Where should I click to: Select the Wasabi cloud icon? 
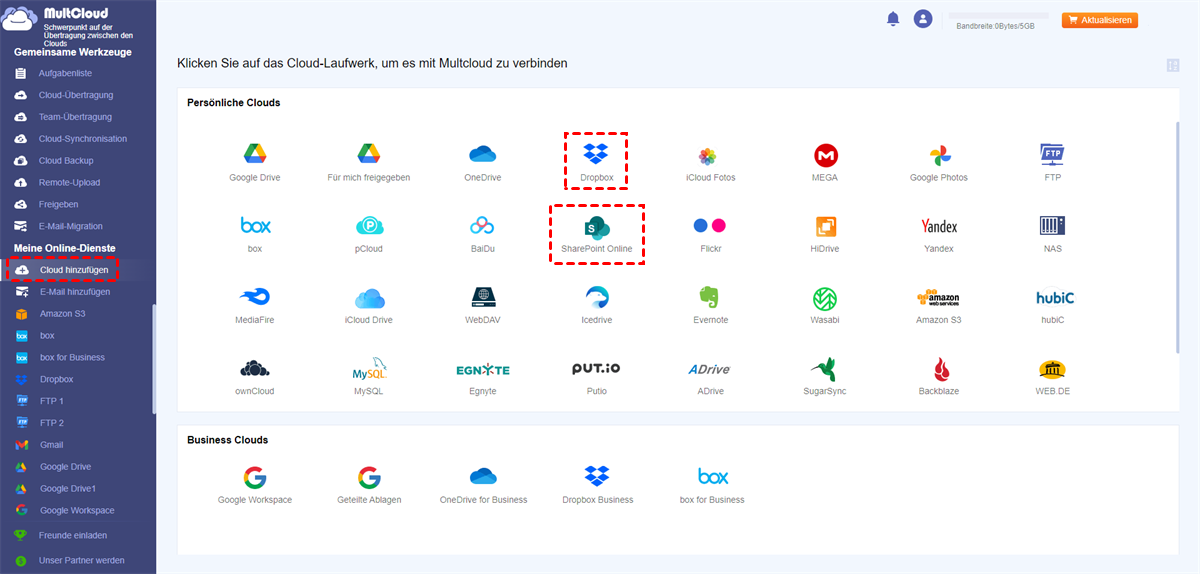825,297
